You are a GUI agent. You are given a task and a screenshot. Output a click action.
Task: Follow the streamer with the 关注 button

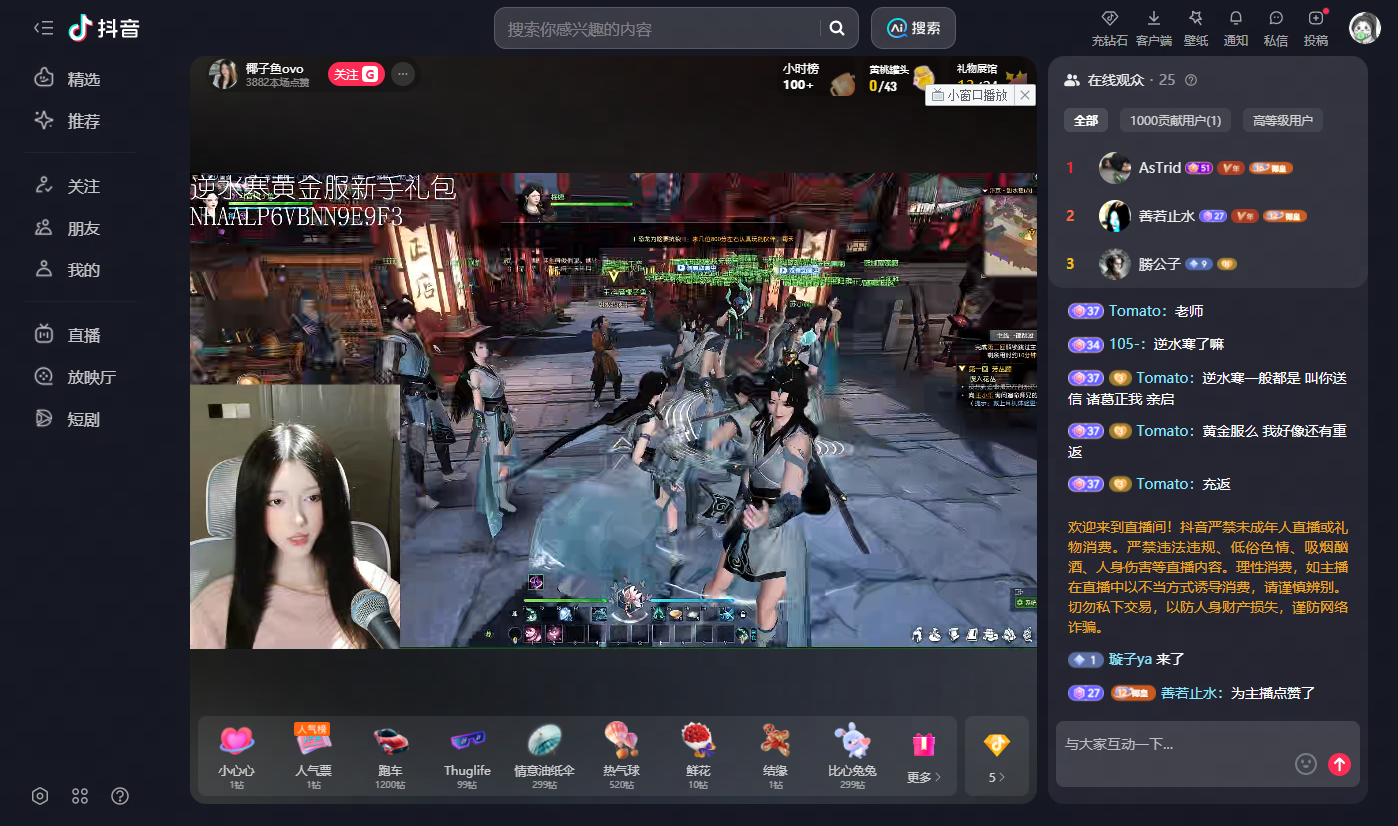(x=356, y=74)
